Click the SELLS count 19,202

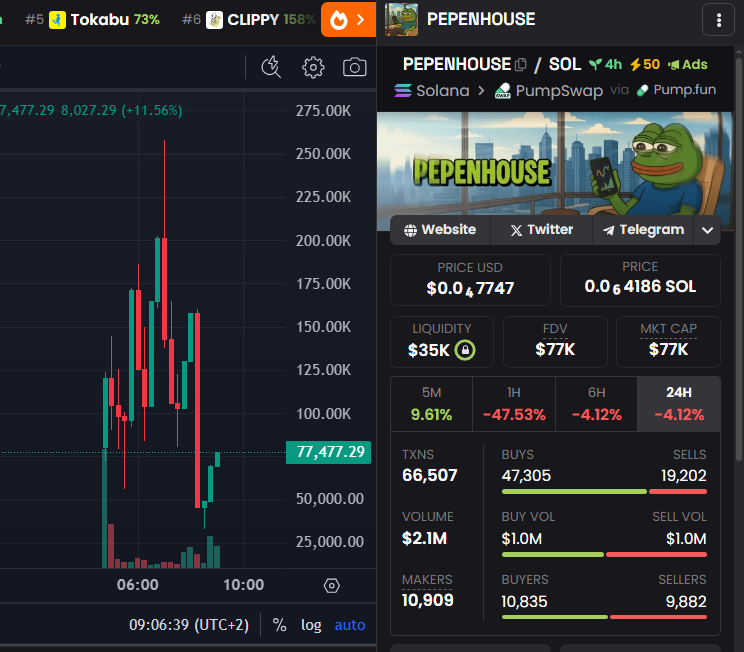click(684, 475)
